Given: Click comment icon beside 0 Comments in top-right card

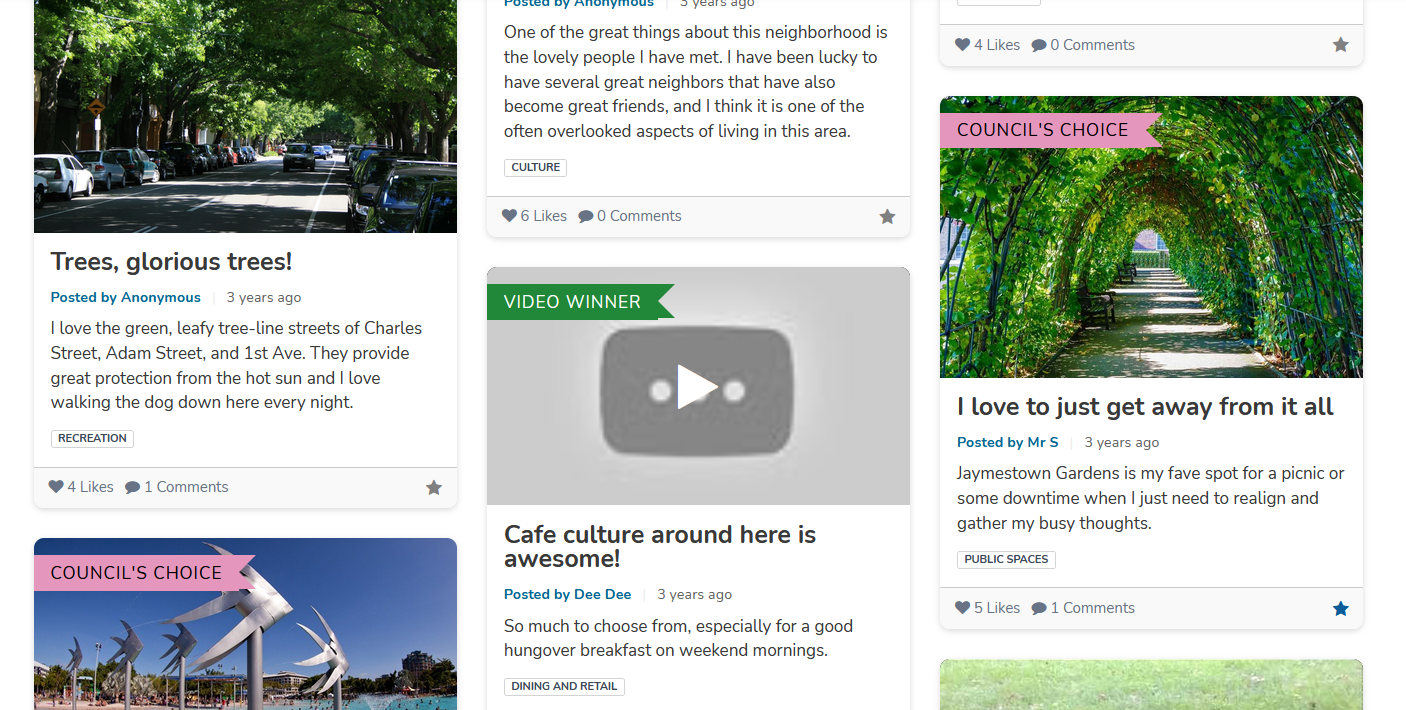Looking at the screenshot, I should [1039, 45].
